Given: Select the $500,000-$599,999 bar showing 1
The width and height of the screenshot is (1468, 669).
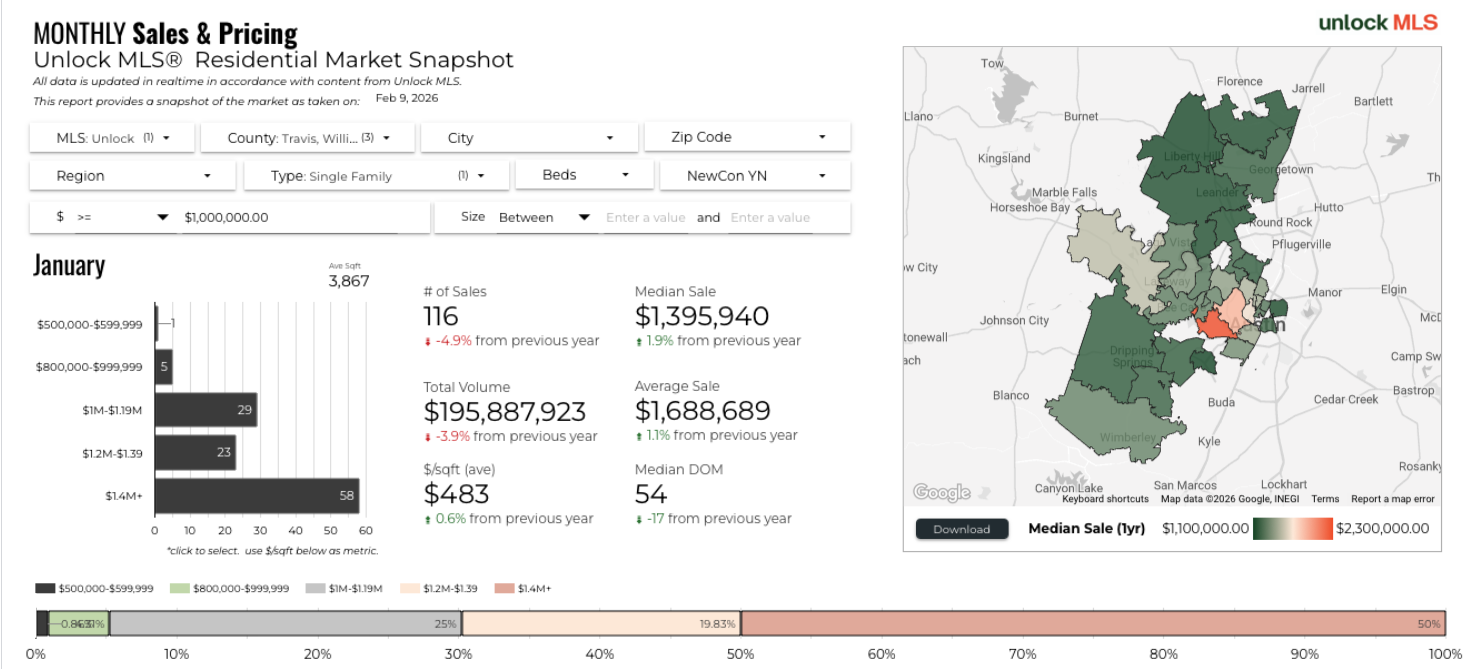Looking at the screenshot, I should pyautogui.click(x=157, y=324).
